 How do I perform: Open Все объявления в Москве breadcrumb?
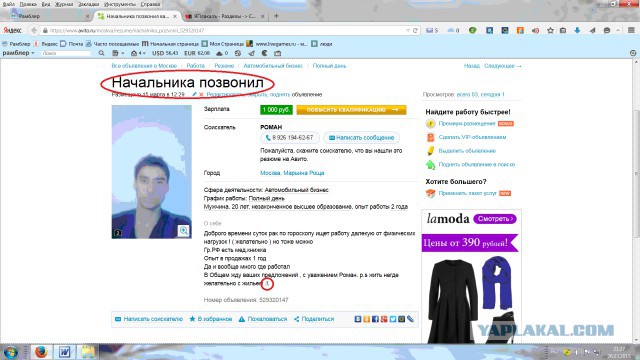coord(144,66)
